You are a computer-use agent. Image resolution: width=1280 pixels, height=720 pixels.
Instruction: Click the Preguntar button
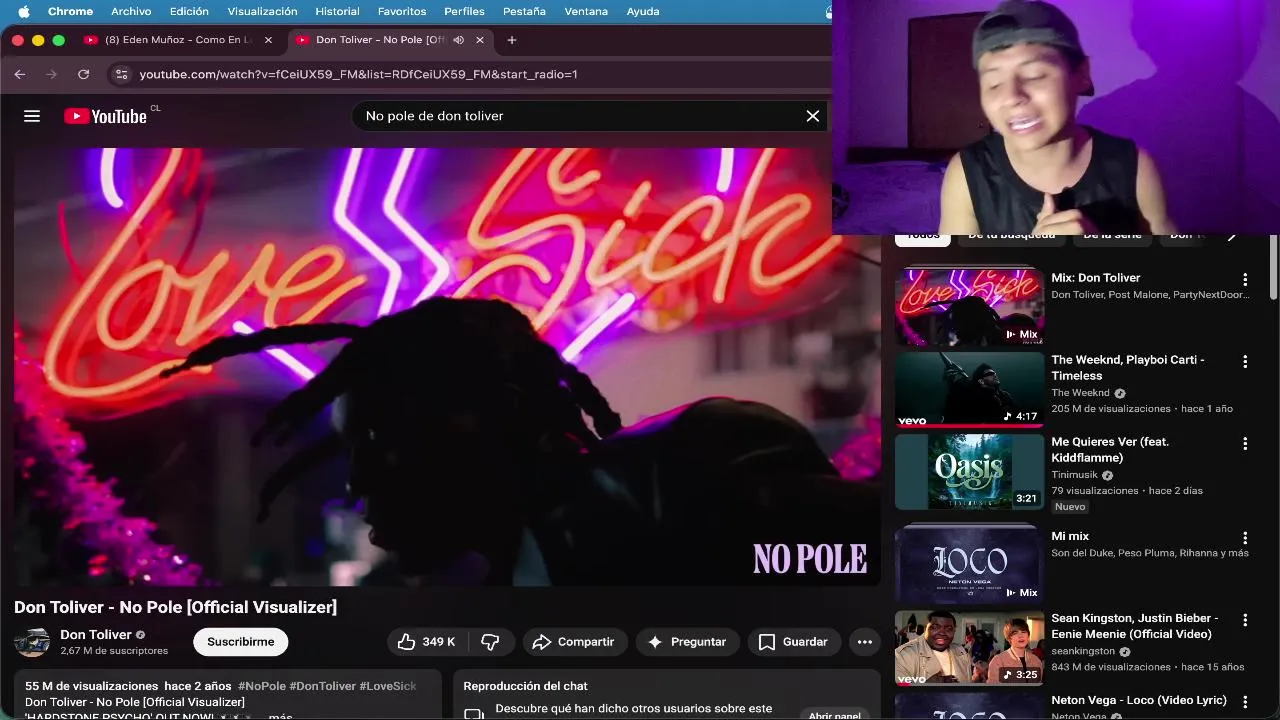(687, 642)
